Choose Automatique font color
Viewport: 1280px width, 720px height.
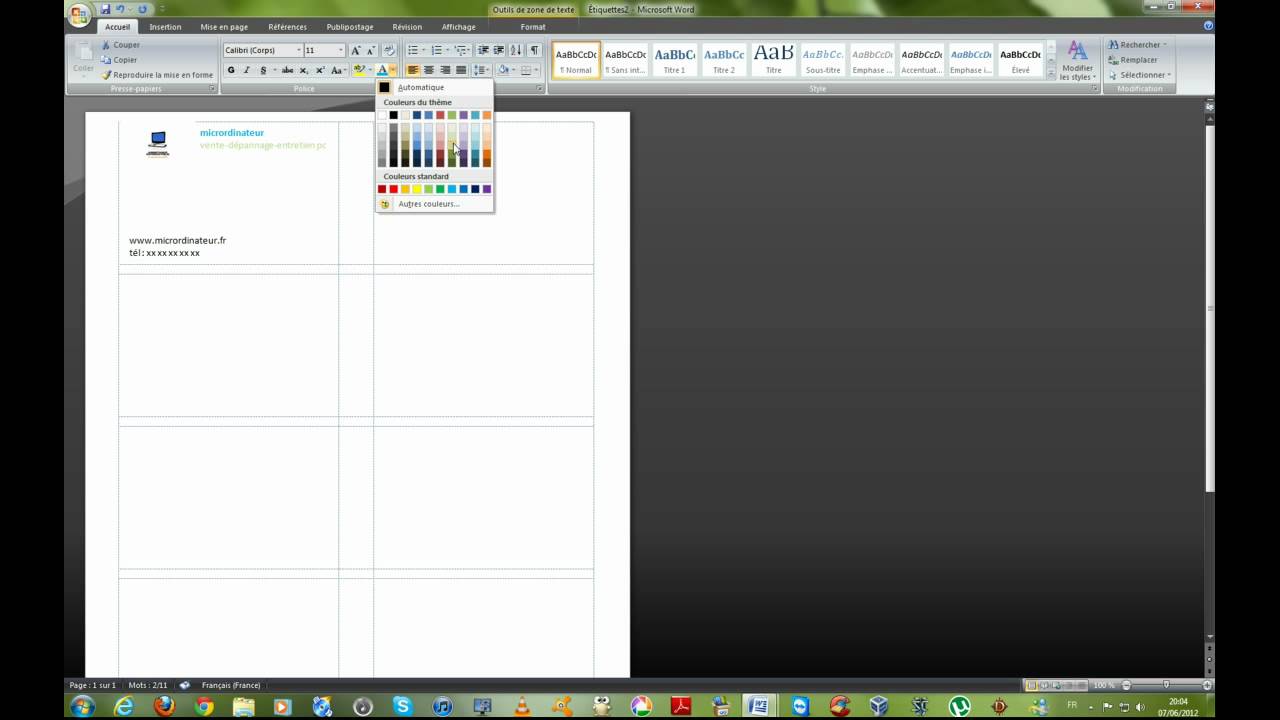[434, 87]
